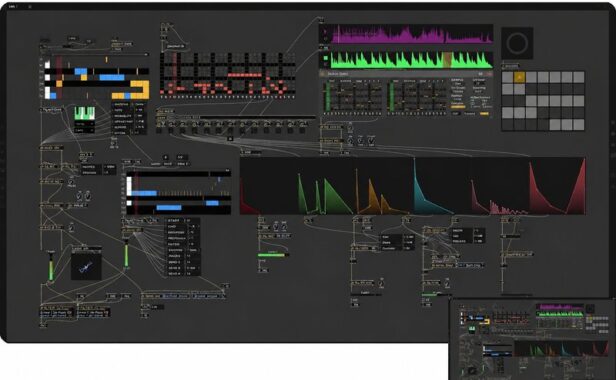Click the long red note bar in the step sequencer
616x380 pixels.
tap(245, 75)
